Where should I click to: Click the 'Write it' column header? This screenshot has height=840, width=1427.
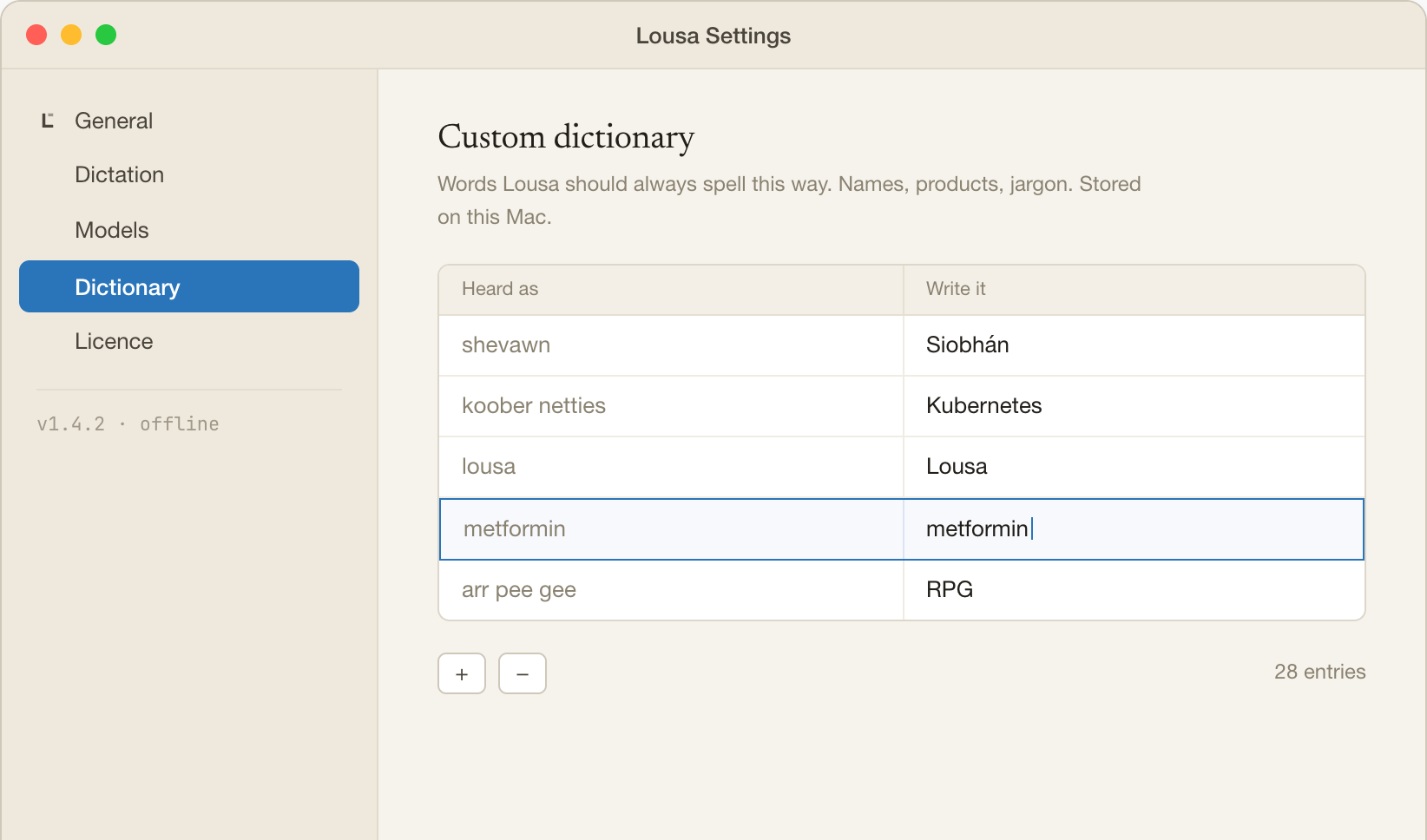[1134, 289]
